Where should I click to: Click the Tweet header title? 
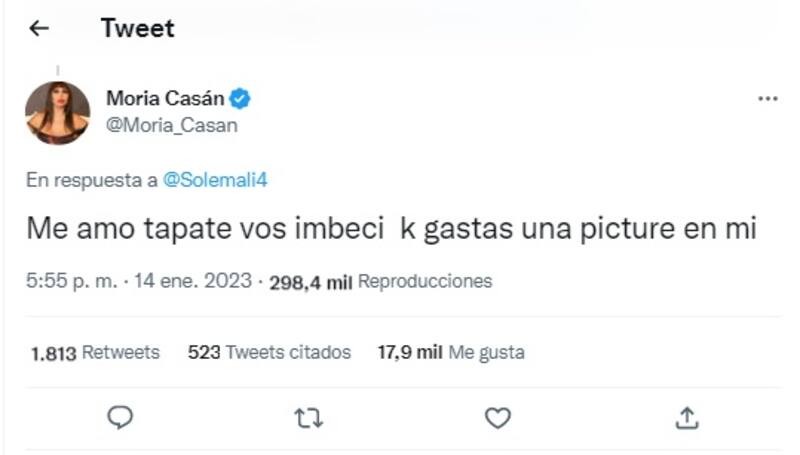[137, 29]
